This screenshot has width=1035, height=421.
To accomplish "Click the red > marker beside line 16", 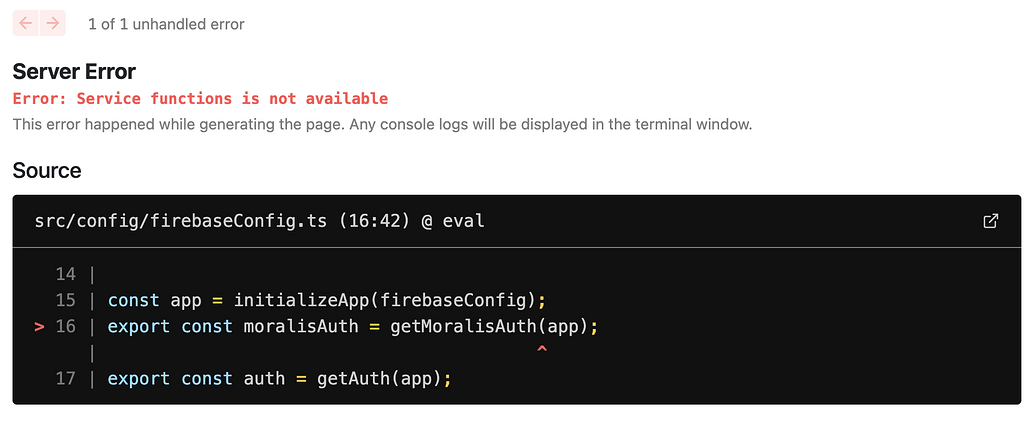I will tap(40, 327).
